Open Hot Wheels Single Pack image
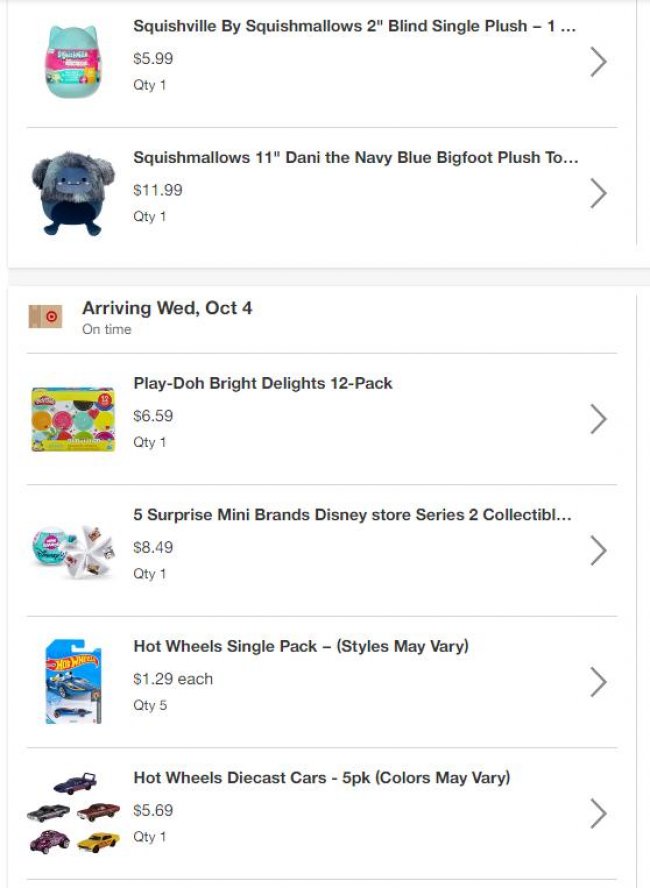The width and height of the screenshot is (650, 888). coord(72,682)
